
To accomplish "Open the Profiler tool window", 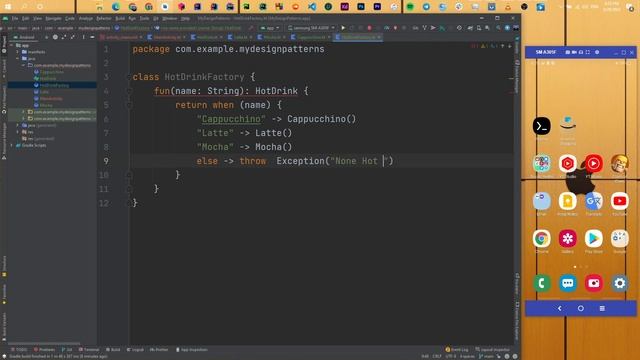I will click(x=159, y=350).
